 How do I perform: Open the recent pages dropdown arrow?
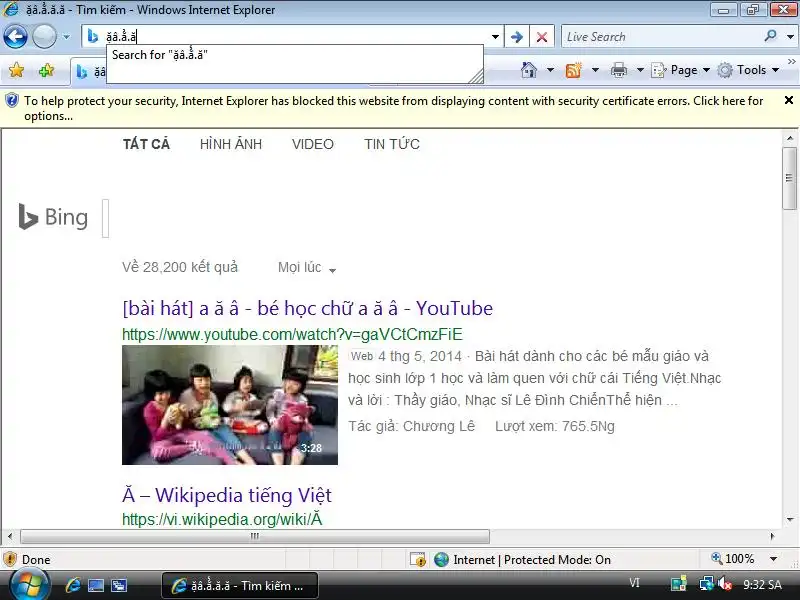pos(66,37)
